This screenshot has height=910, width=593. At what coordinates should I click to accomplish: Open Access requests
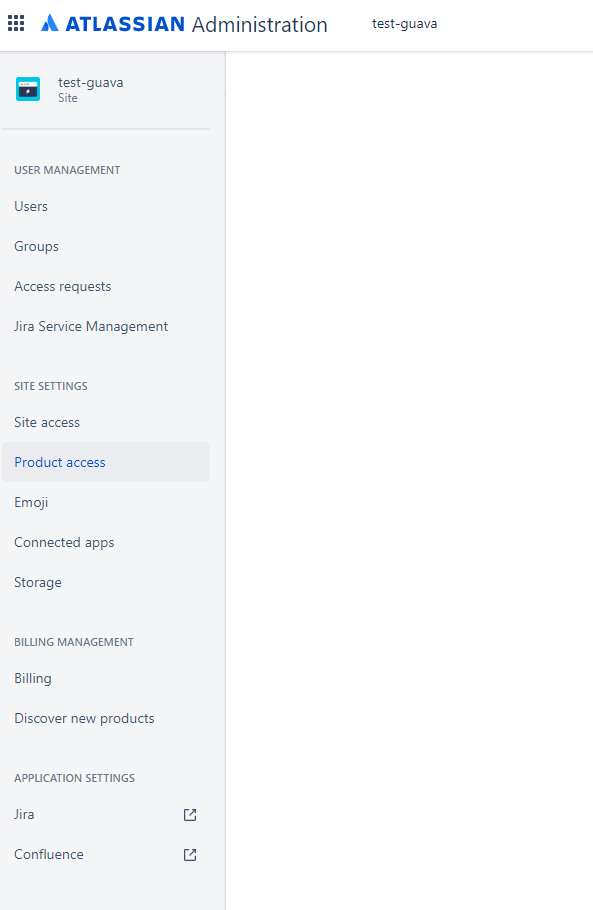pos(106,287)
